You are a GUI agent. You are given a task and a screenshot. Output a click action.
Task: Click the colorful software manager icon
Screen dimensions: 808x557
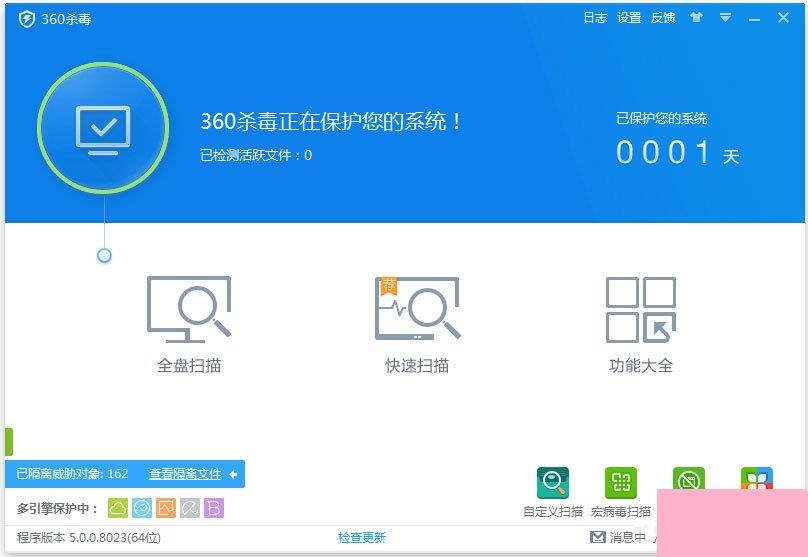[x=756, y=479]
